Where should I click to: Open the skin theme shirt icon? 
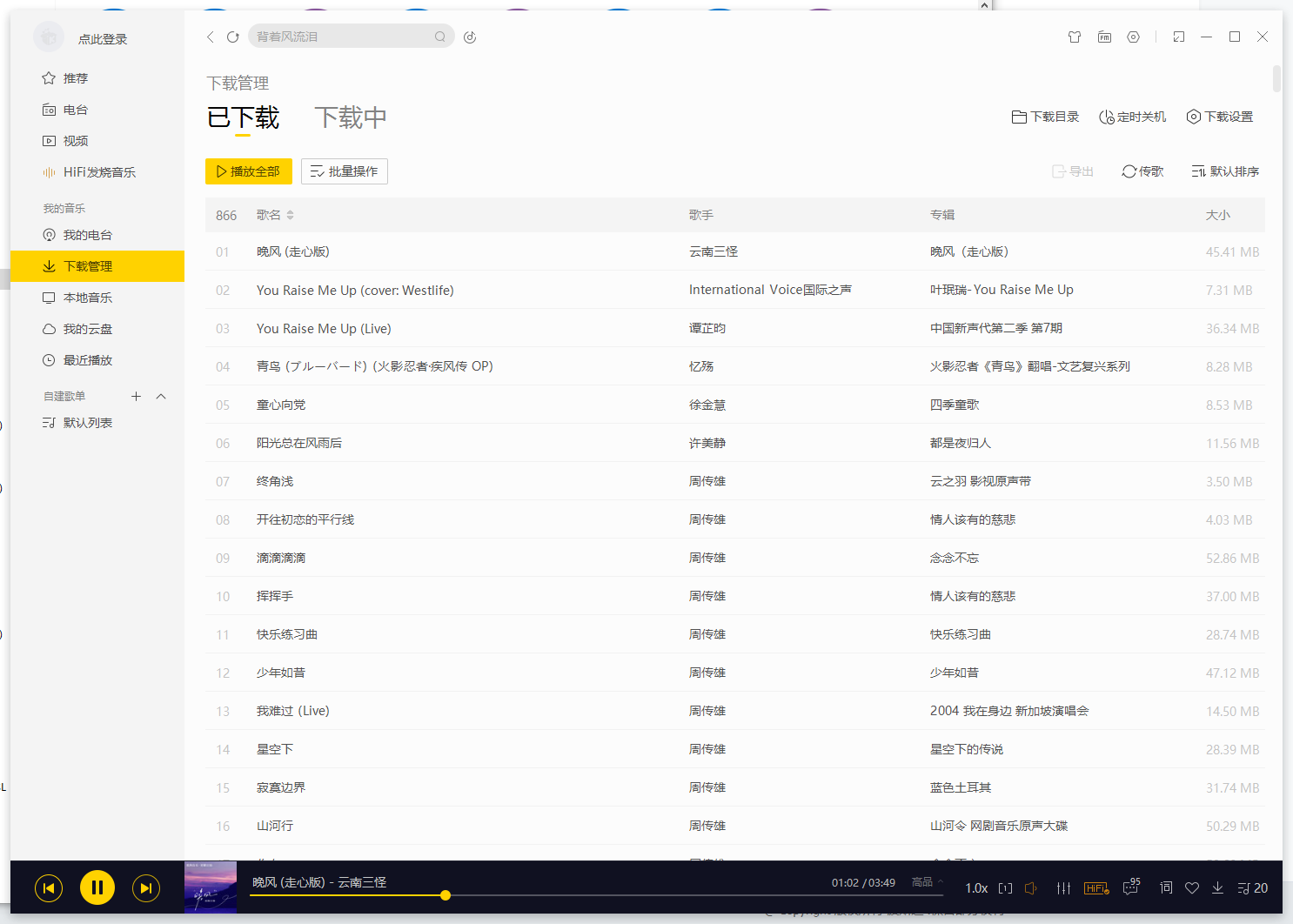pos(1075,37)
